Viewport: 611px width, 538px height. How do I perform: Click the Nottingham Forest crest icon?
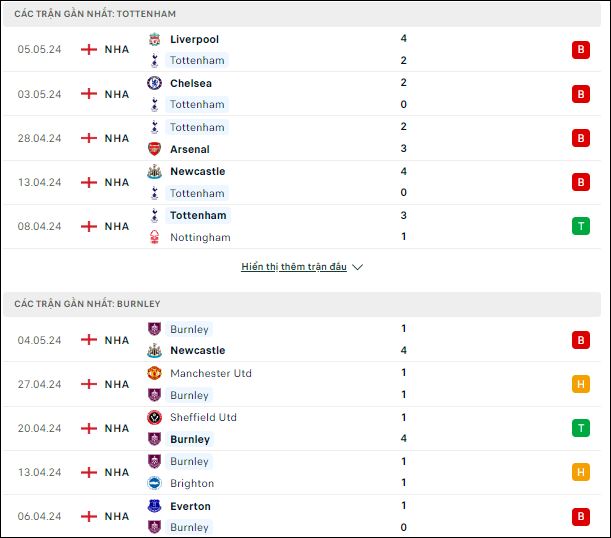point(155,237)
